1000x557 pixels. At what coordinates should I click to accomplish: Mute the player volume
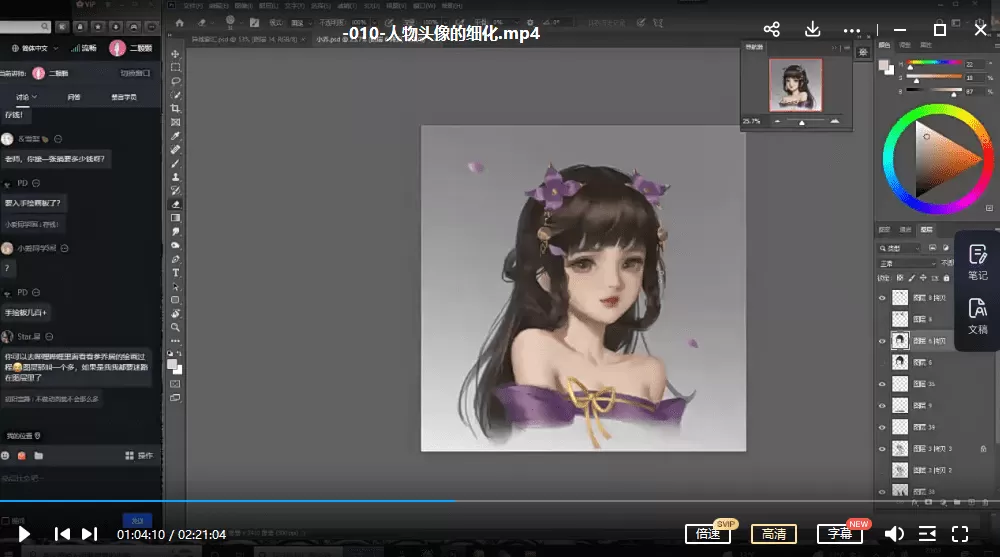[895, 534]
